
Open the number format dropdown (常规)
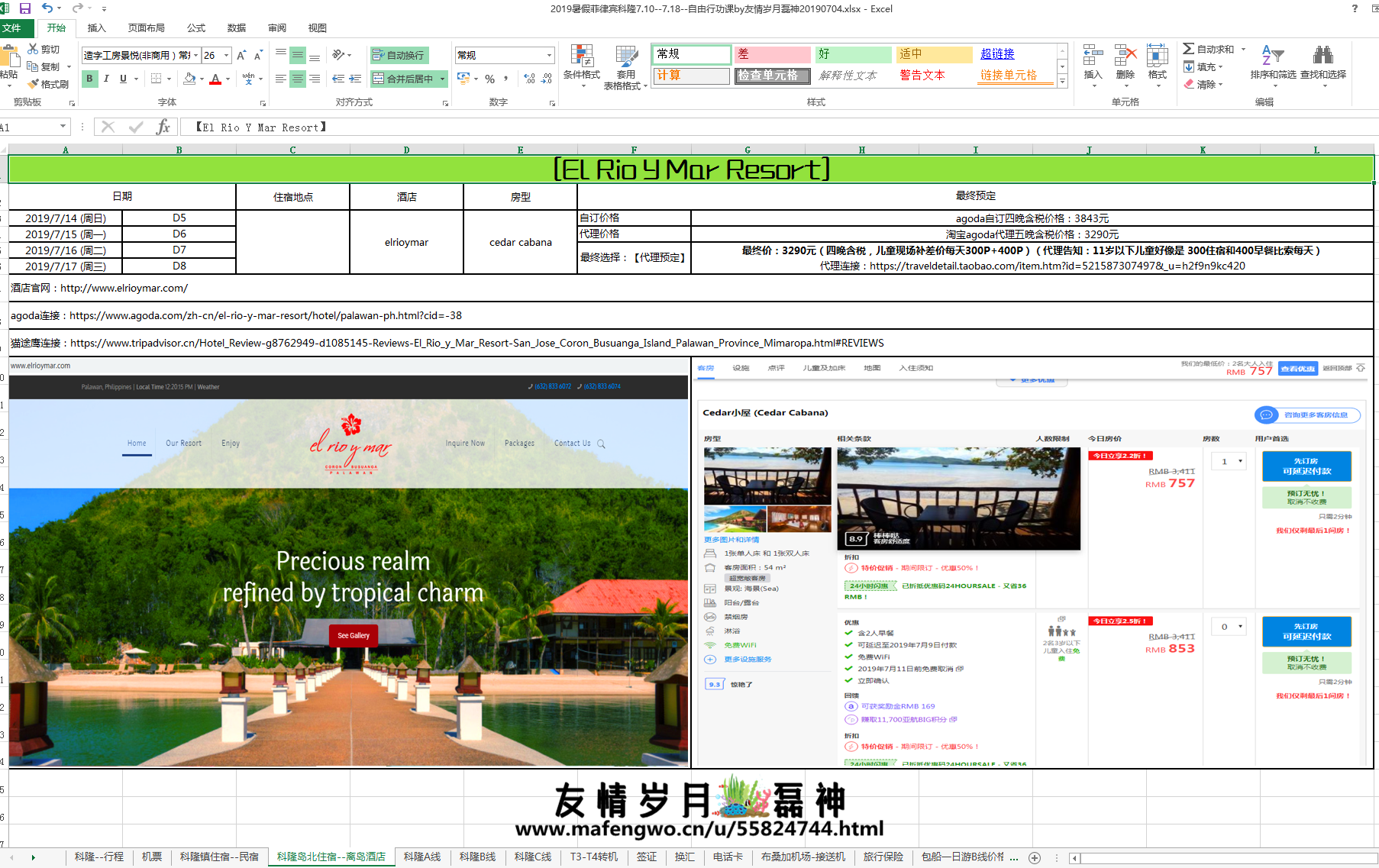coord(549,55)
